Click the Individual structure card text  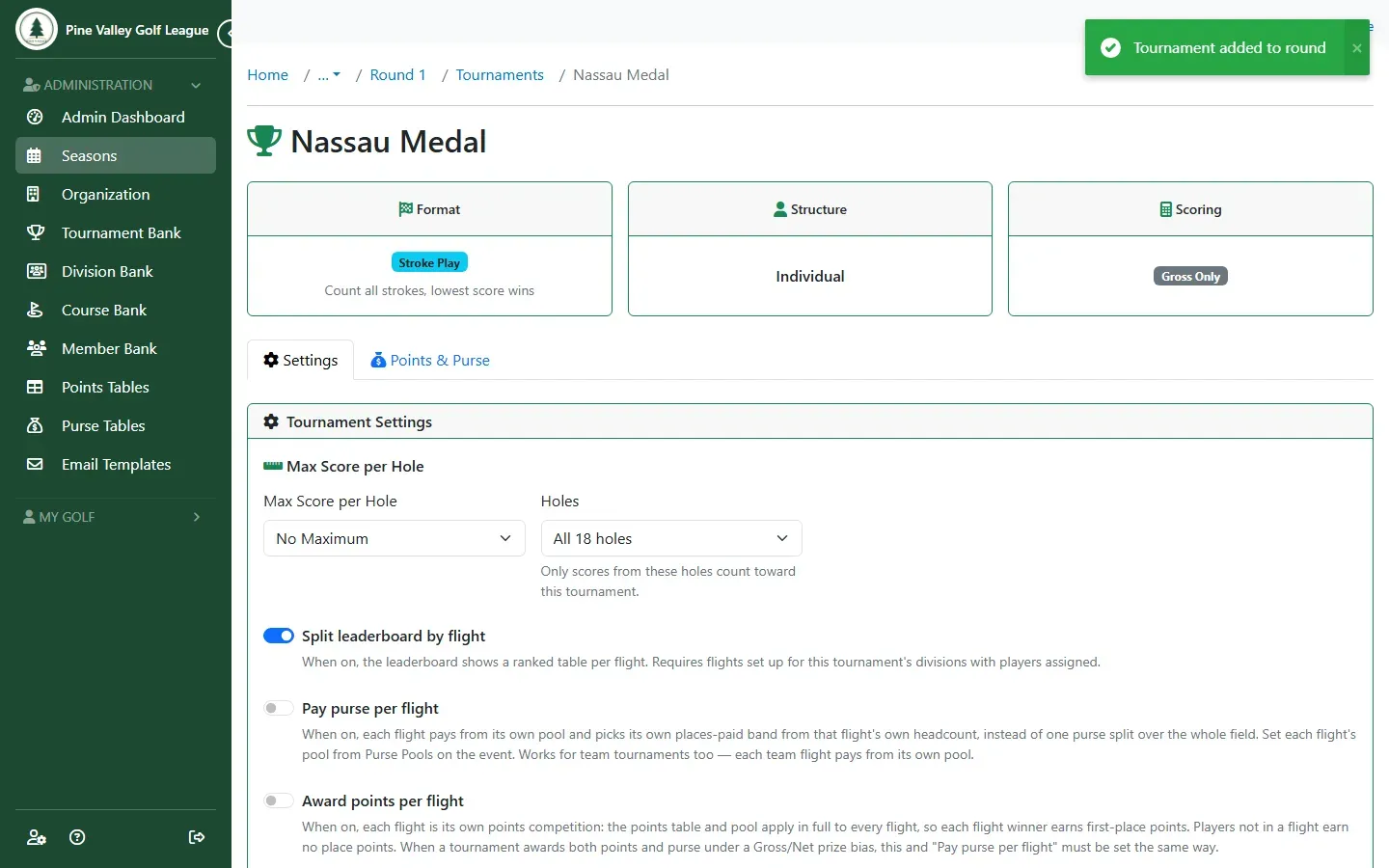coord(810,276)
